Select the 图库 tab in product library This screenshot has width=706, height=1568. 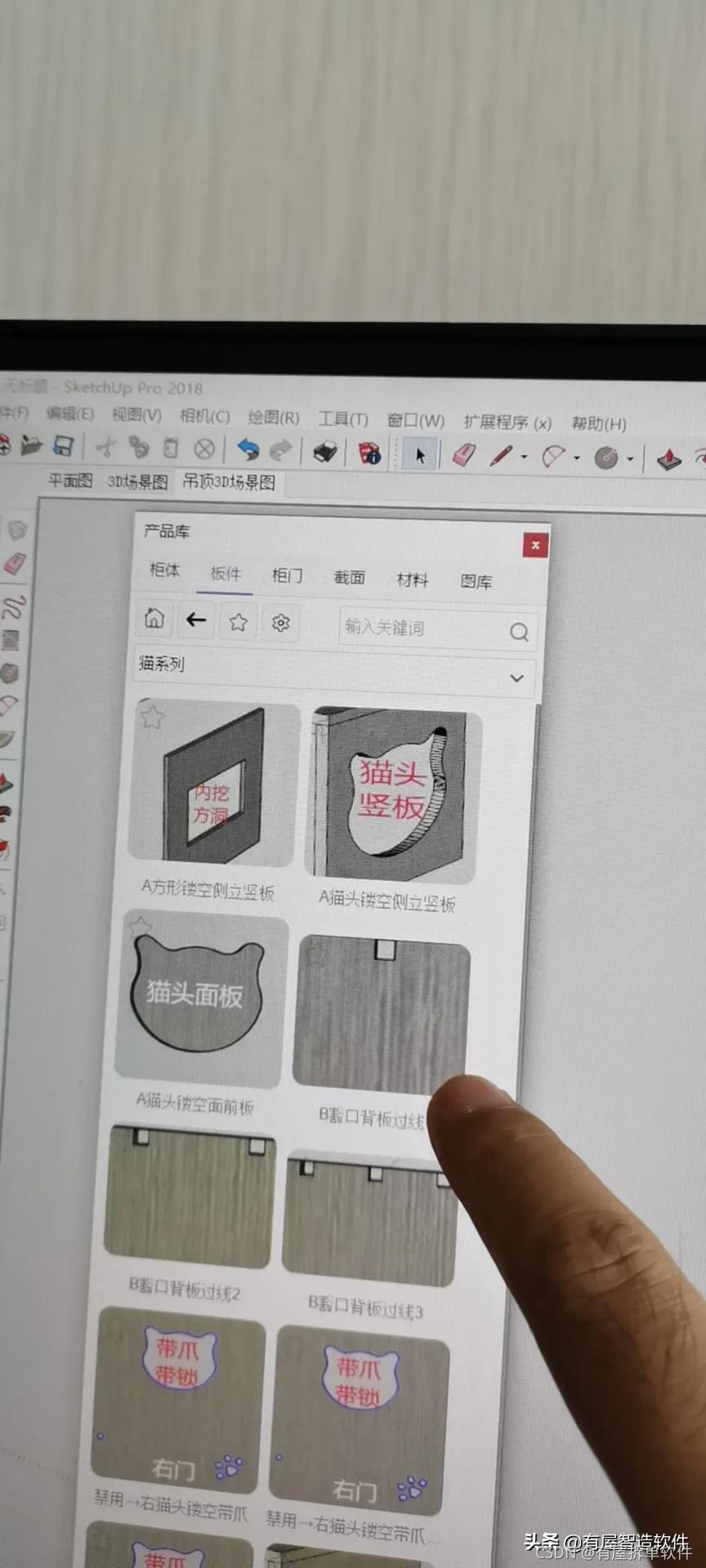476,581
